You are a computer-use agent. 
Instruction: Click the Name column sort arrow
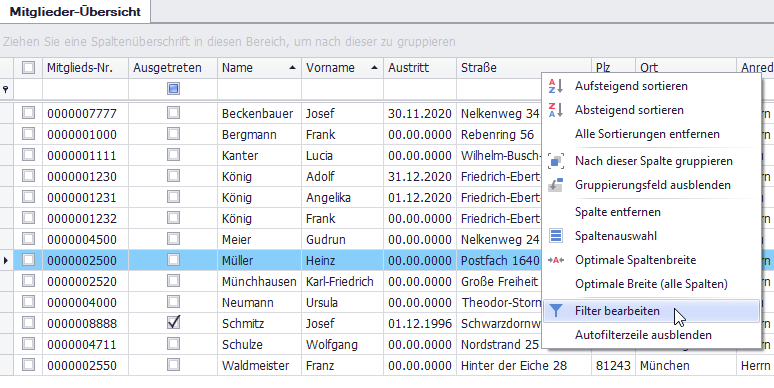point(293,68)
